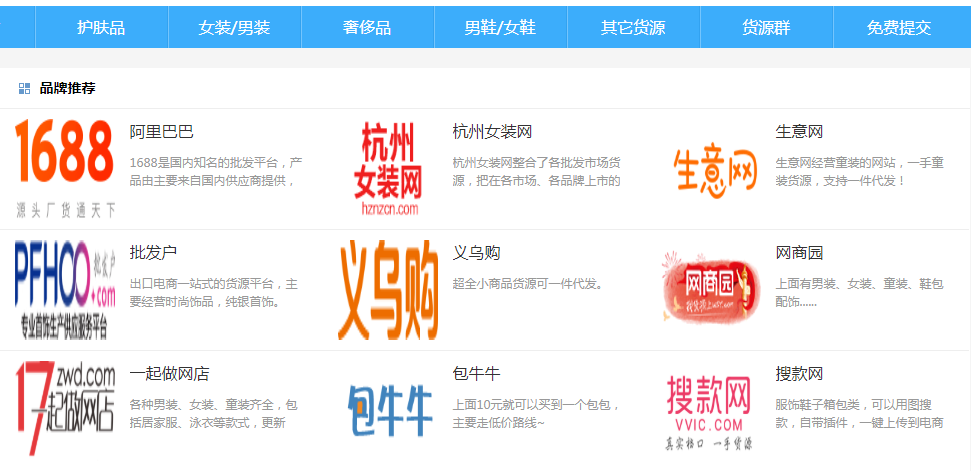Viewport: 971px width, 471px height.
Task: Open the 护肤品 navigation tab
Action: [x=102, y=27]
